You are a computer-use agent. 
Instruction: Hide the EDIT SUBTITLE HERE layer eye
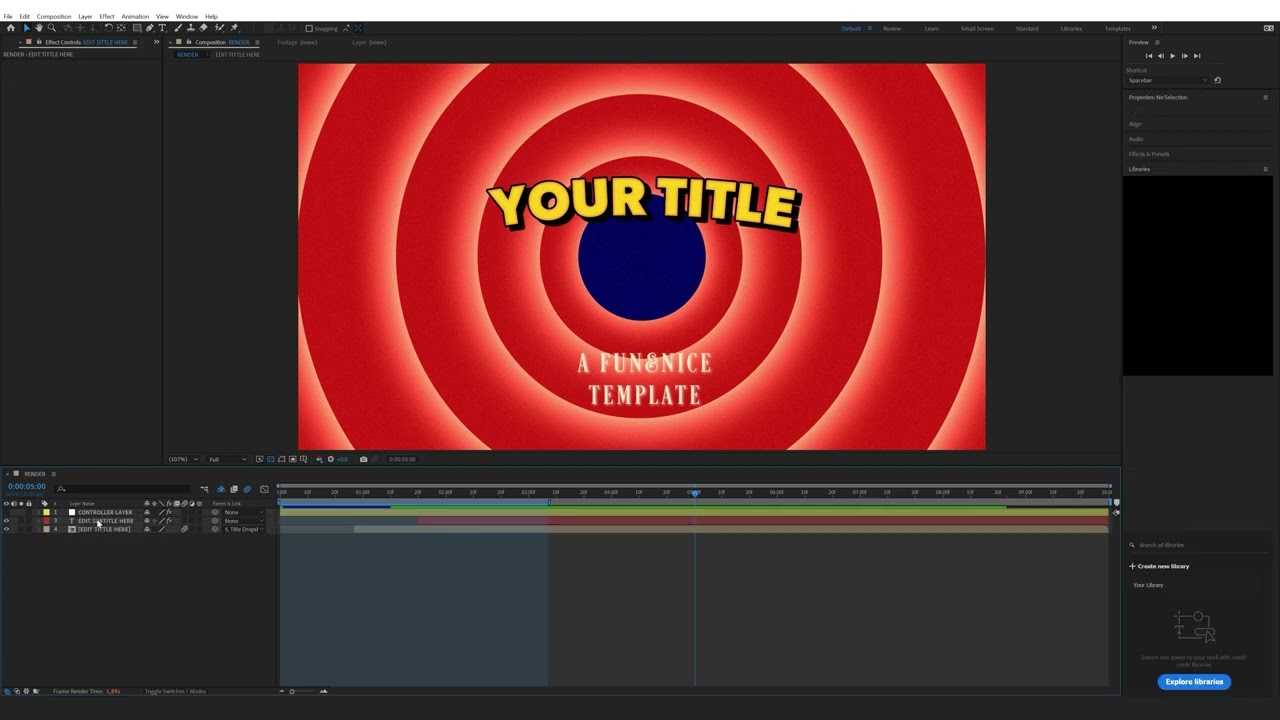click(x=6, y=521)
